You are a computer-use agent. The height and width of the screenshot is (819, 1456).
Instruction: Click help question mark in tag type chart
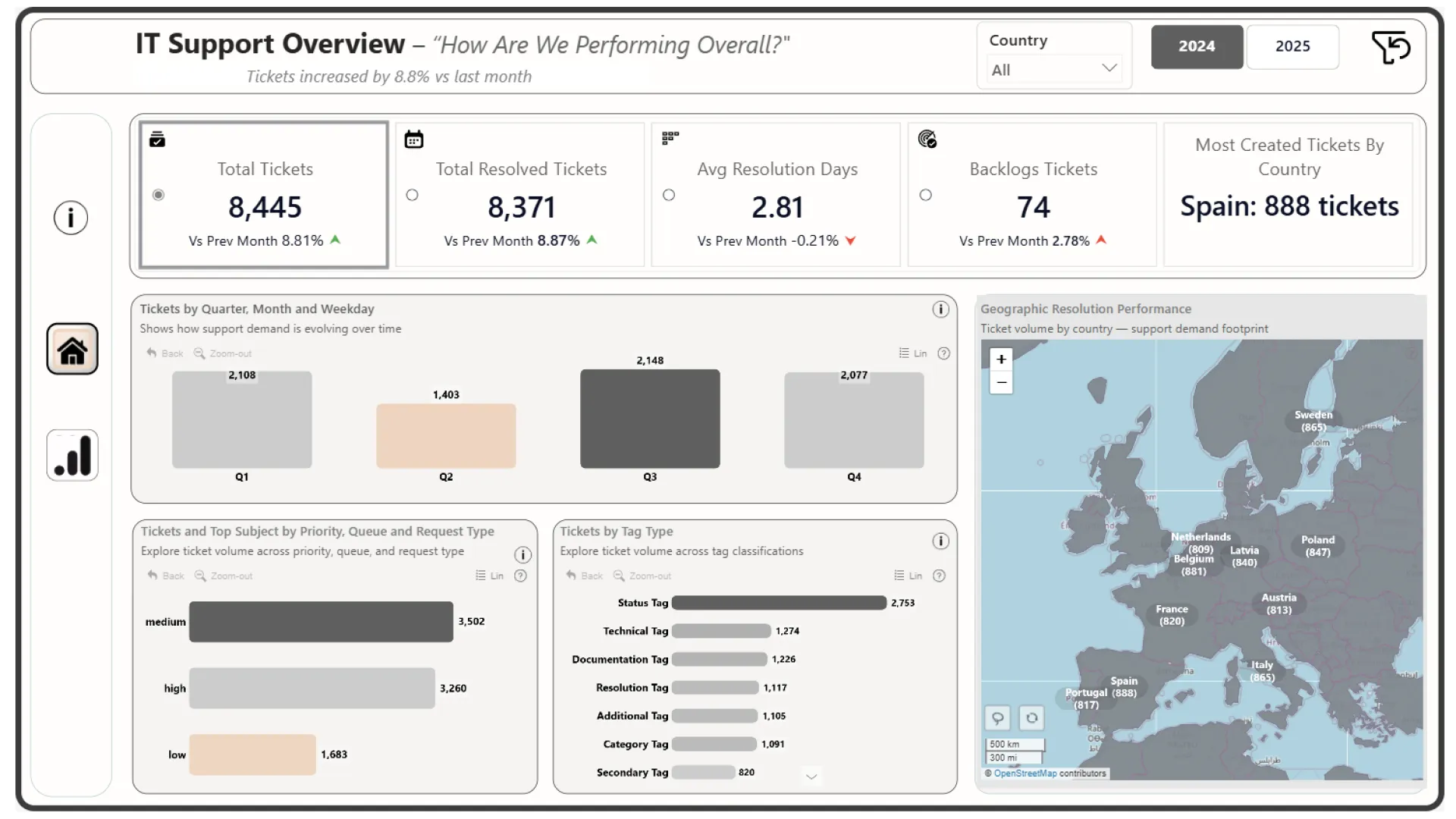point(939,576)
